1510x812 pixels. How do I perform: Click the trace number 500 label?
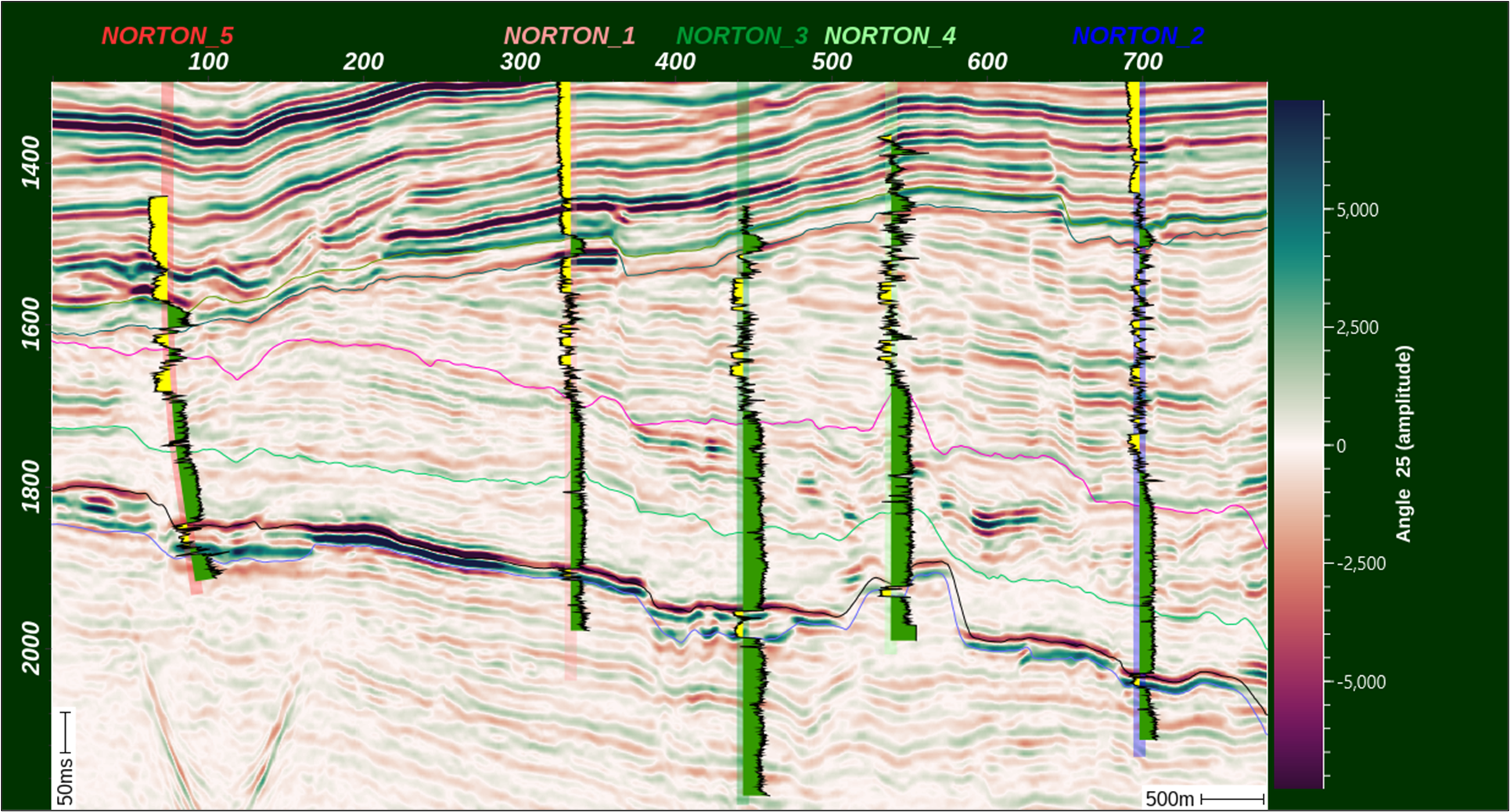click(x=832, y=62)
